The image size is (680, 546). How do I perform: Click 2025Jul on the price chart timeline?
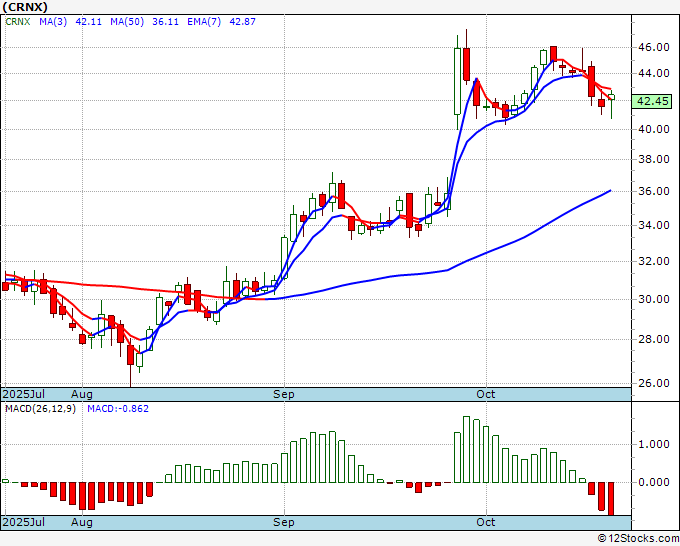pos(23,394)
